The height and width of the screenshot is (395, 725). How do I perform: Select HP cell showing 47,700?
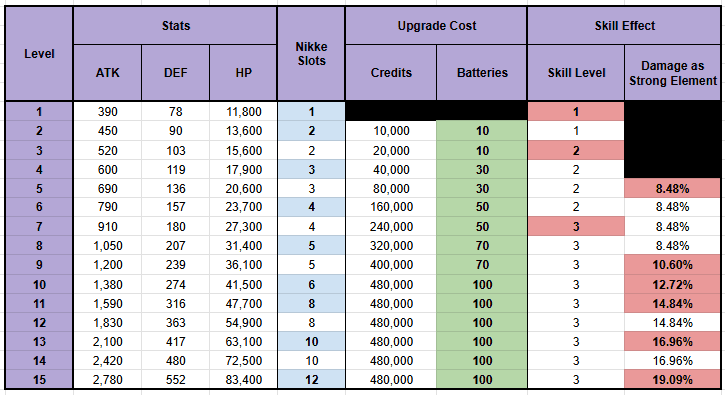click(243, 303)
